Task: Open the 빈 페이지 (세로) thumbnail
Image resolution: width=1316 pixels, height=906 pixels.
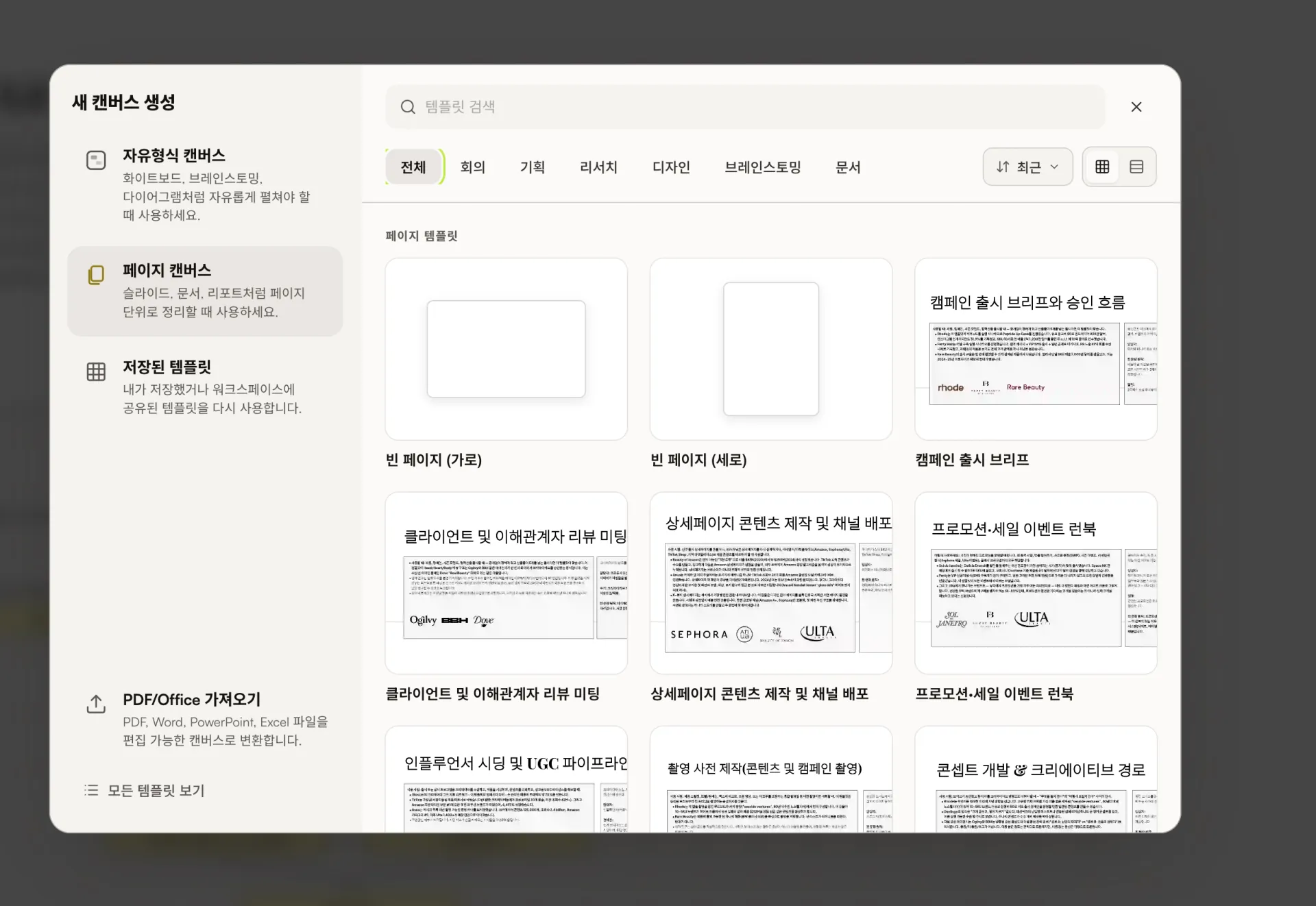Action: 771,349
